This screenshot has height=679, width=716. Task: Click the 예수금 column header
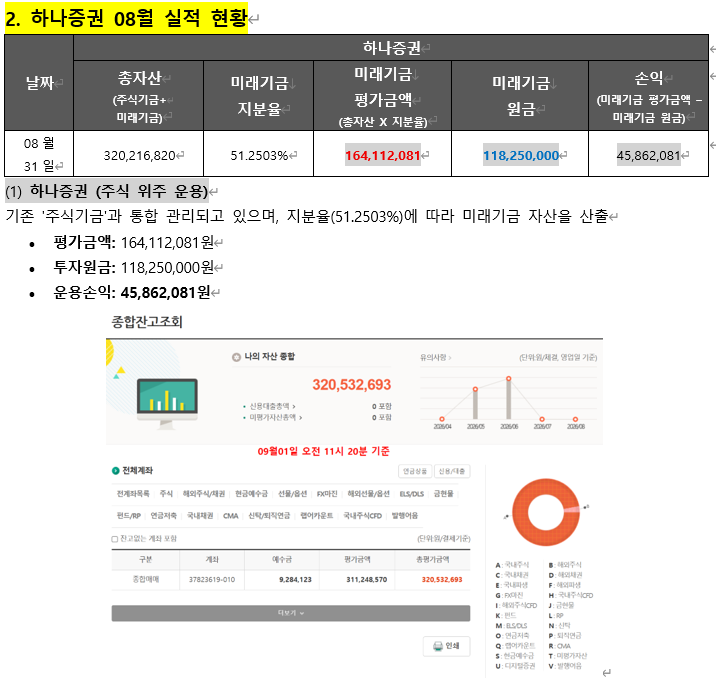[282, 559]
